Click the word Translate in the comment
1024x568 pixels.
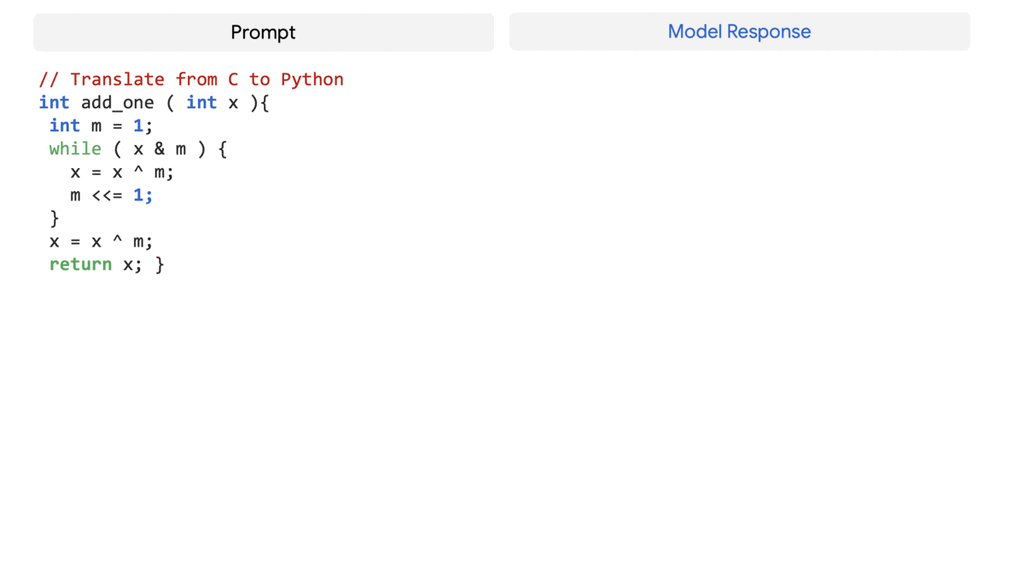point(117,79)
